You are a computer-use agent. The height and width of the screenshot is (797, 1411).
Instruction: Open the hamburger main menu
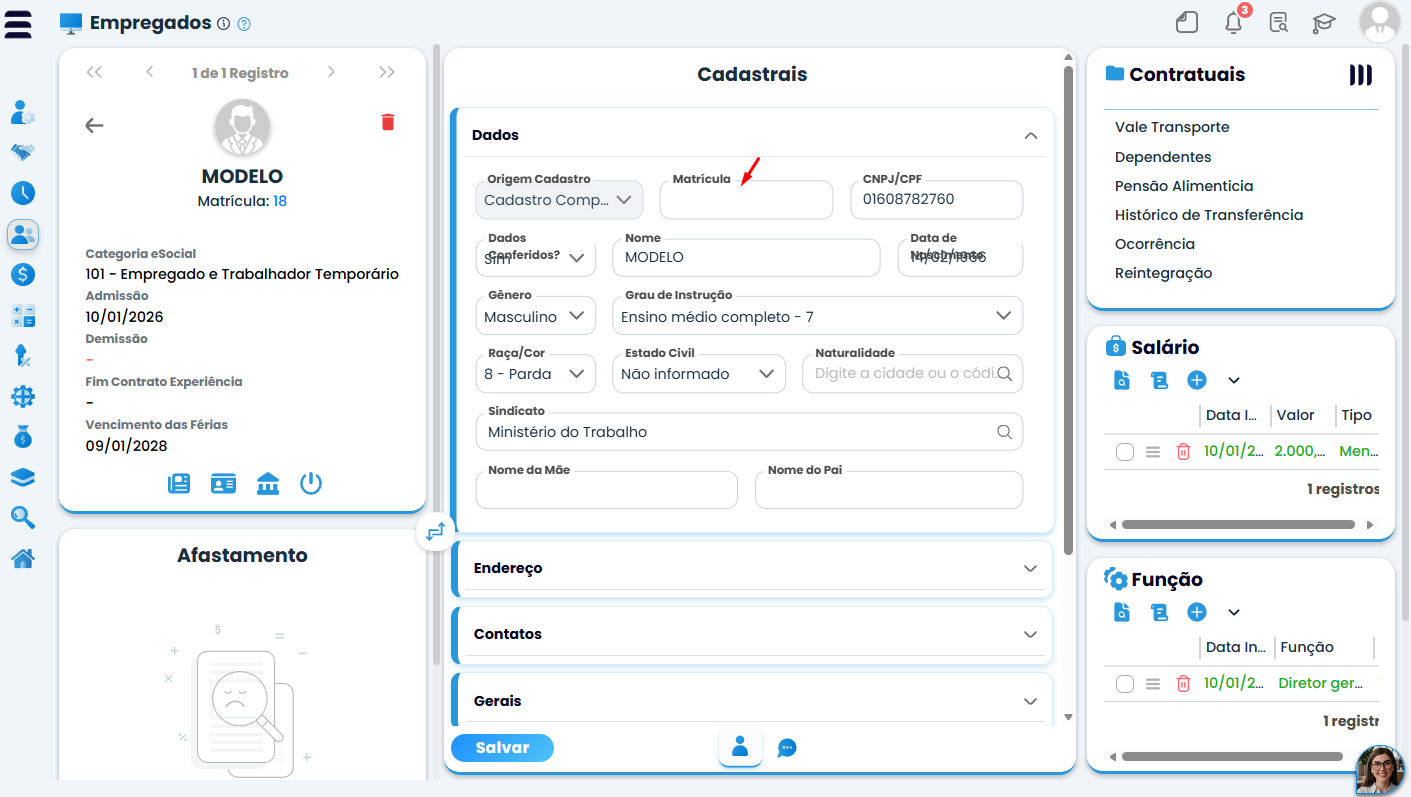18,24
